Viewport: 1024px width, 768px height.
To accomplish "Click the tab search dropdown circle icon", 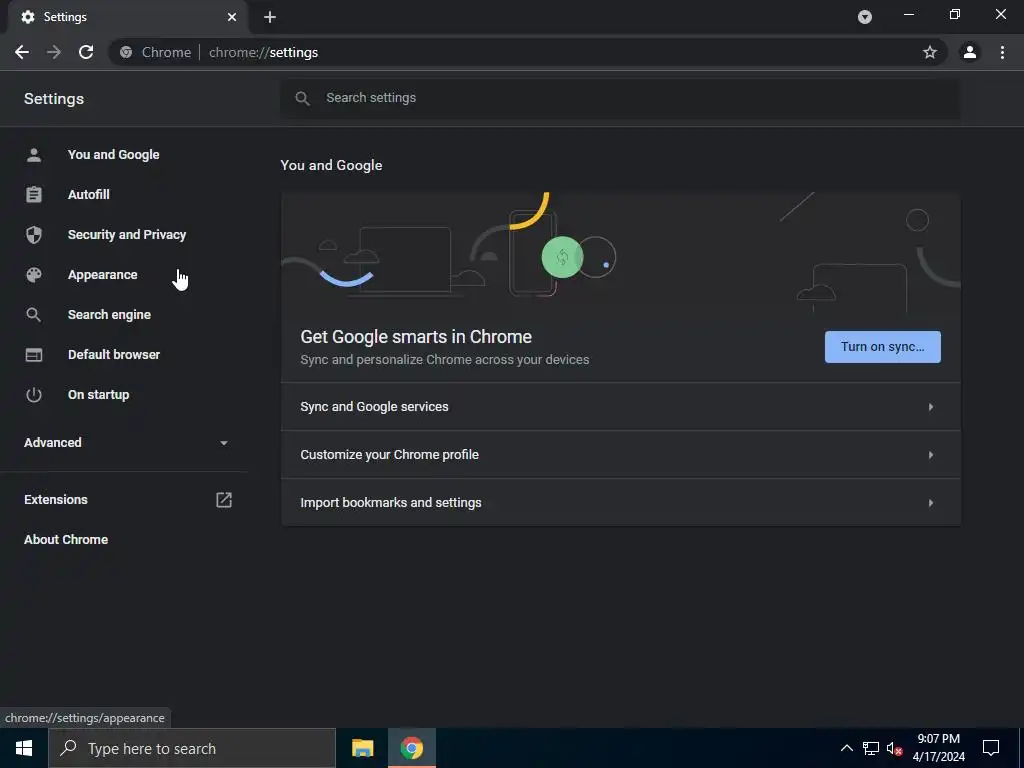I will 865,17.
